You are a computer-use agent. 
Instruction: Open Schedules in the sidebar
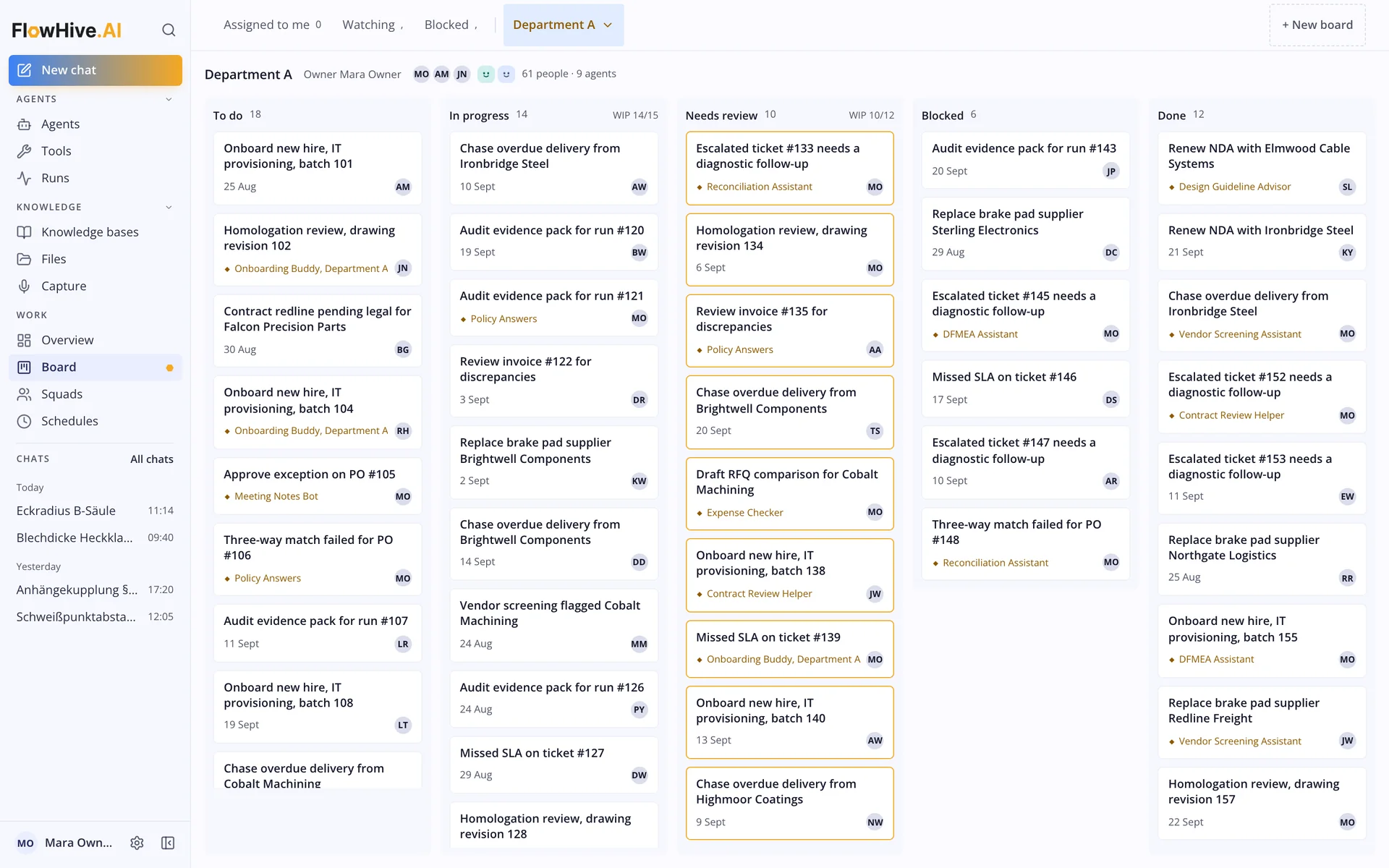tap(95, 421)
